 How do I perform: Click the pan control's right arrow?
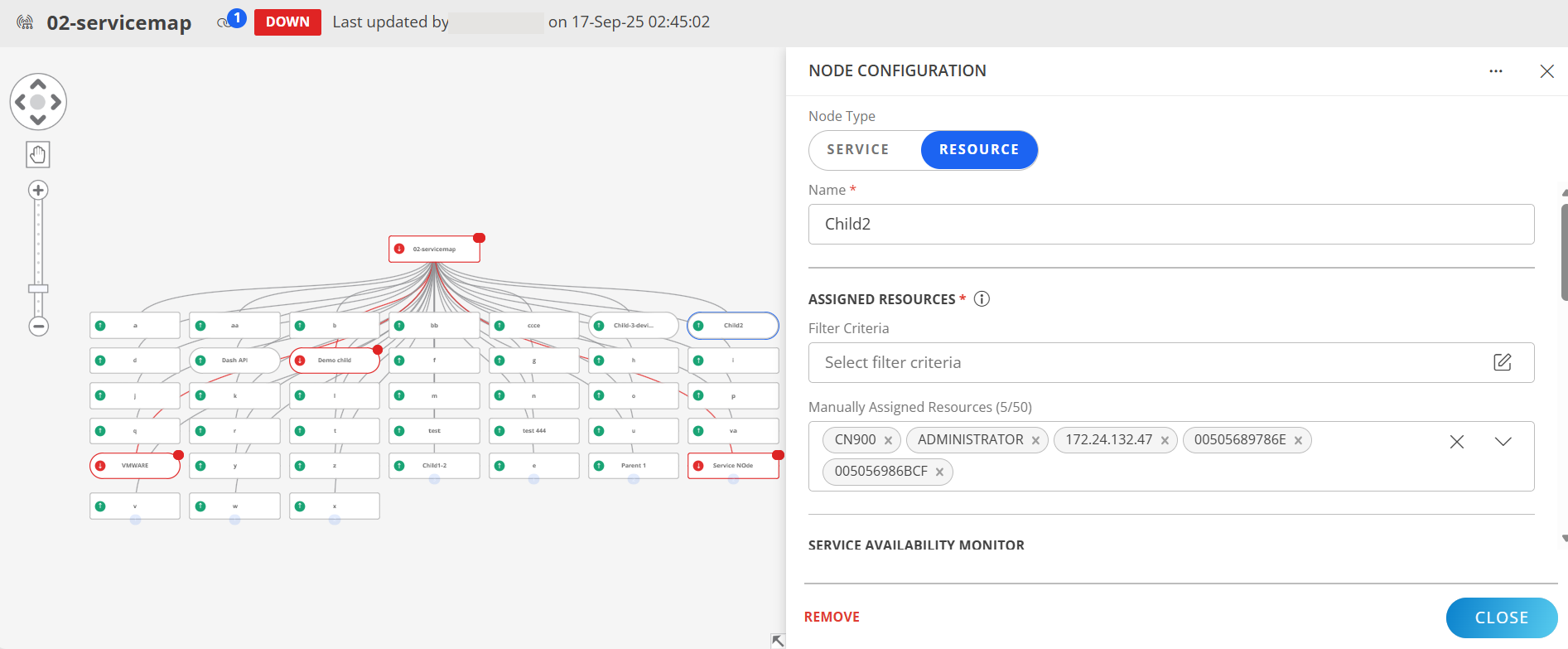tap(55, 102)
